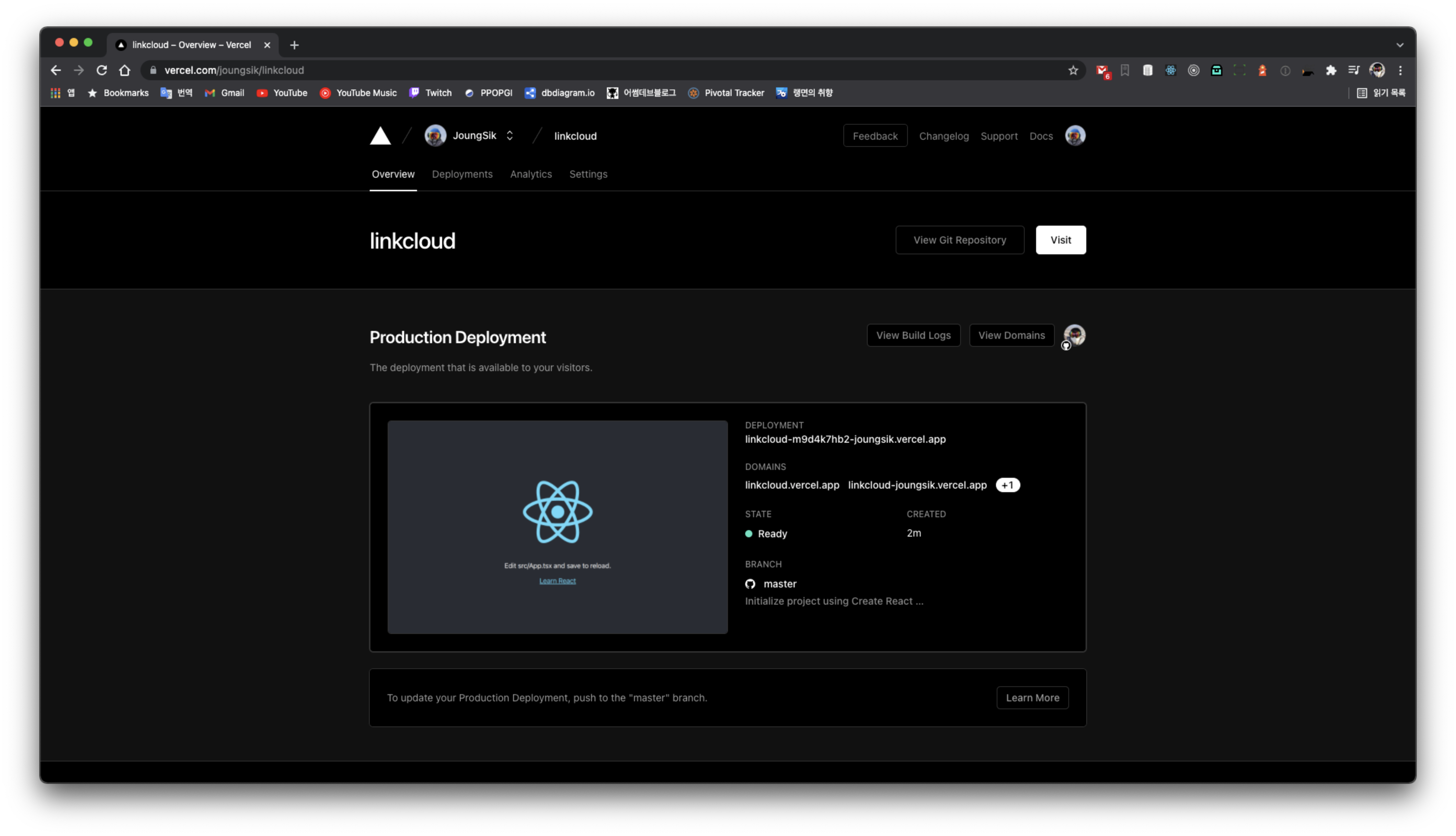The height and width of the screenshot is (836, 1456).
Task: Open the user avatar menu next to Docs
Action: 1075,135
